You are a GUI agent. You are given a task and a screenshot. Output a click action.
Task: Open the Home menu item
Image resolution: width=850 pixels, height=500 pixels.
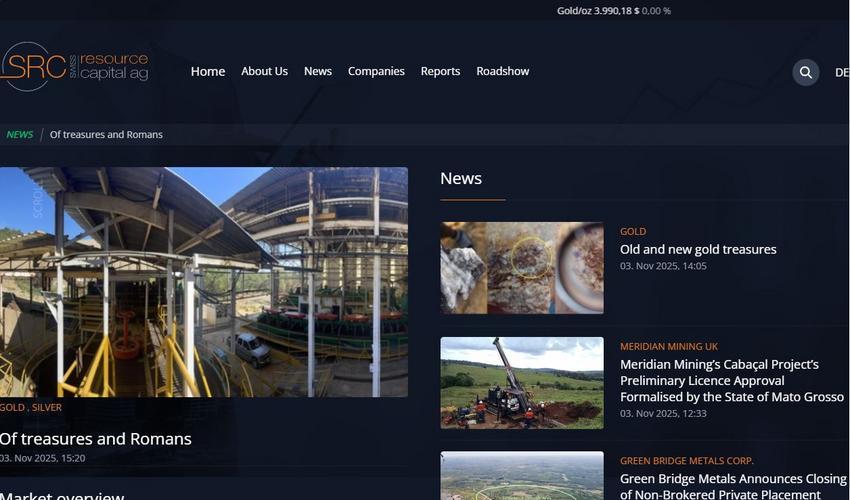click(208, 71)
